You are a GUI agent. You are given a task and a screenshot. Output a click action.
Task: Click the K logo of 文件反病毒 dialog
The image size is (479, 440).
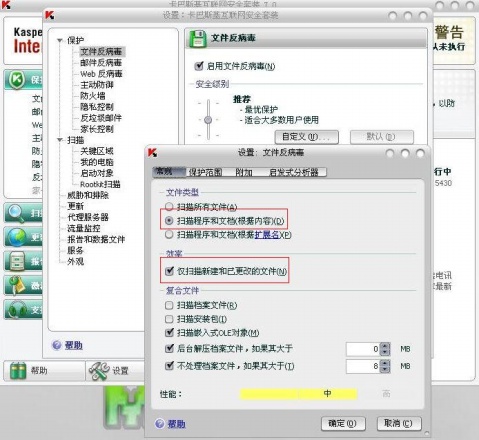pyautogui.click(x=152, y=153)
